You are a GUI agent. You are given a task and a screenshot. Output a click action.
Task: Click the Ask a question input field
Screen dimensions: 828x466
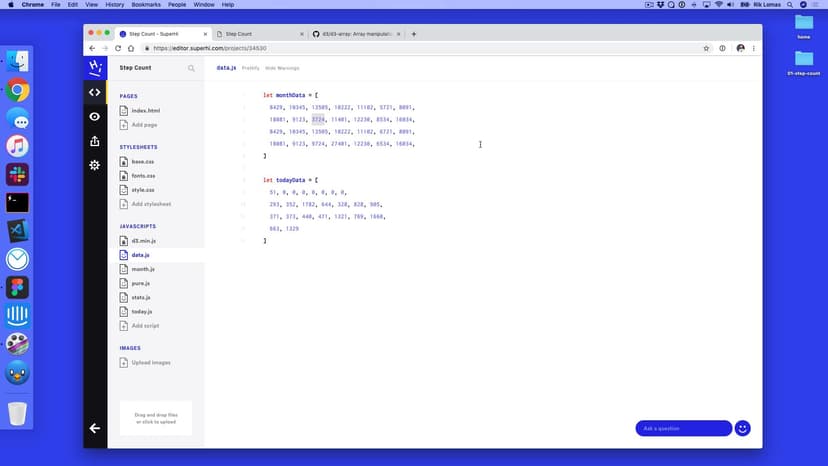[683, 428]
